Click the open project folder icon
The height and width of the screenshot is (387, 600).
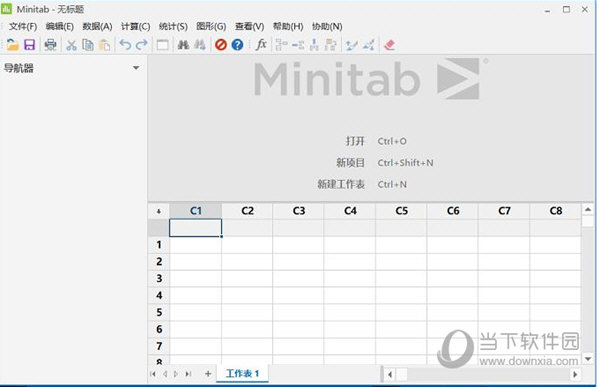[x=12, y=45]
